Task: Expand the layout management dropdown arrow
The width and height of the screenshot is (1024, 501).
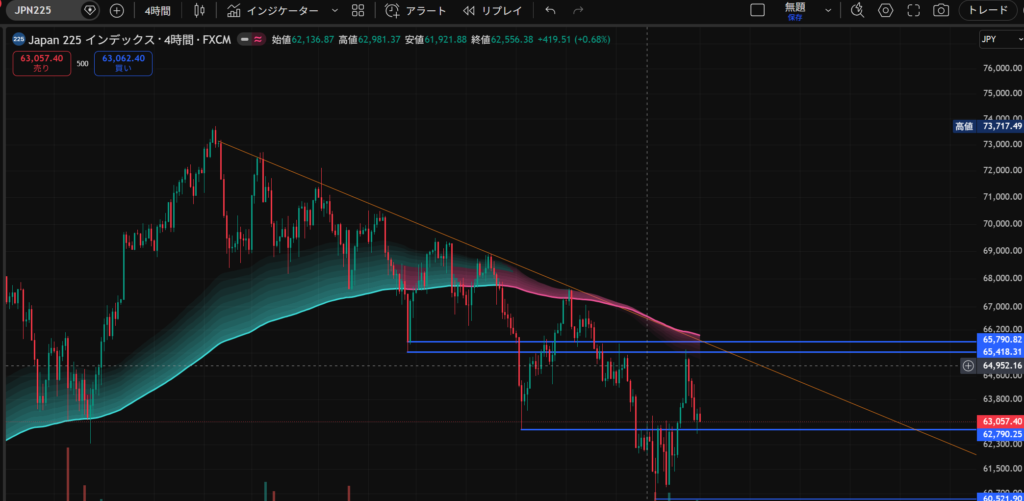Action: (828, 10)
